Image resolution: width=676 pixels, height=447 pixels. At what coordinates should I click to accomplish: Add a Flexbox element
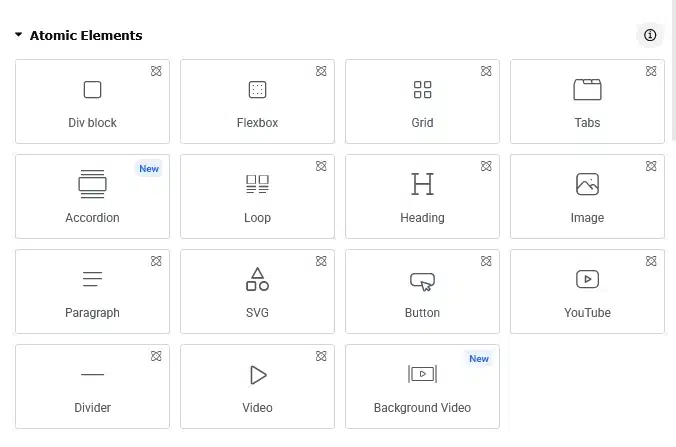[257, 101]
